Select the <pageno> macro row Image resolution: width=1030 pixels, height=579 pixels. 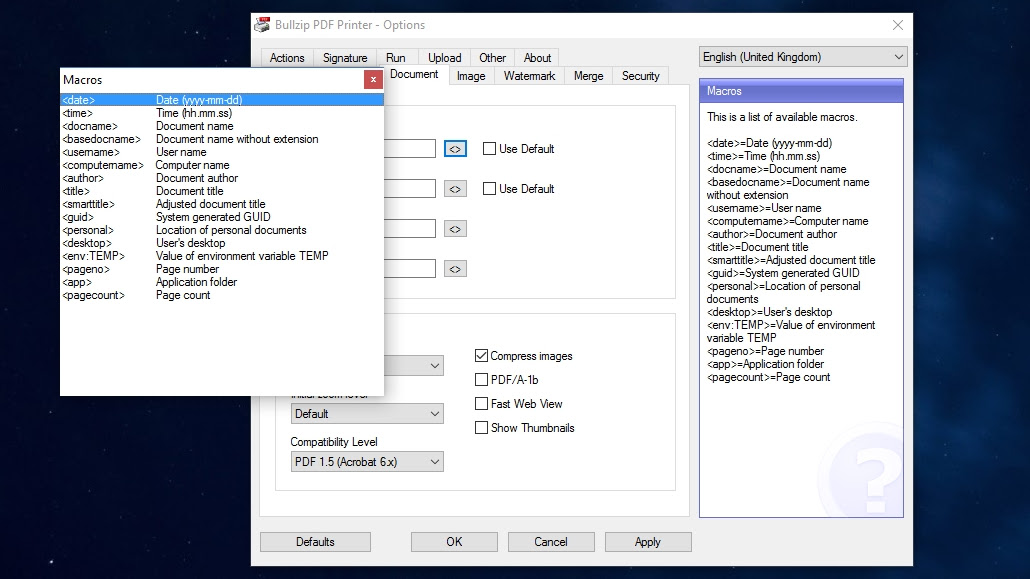[222, 269]
